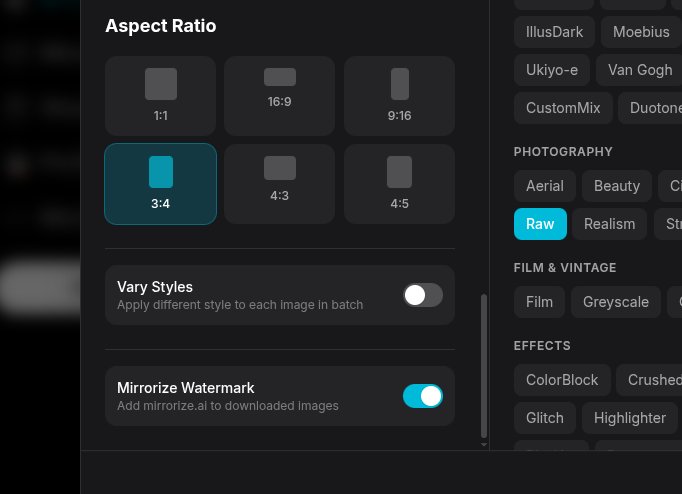Viewport: 682px width, 494px height.
Task: Select the 3:4 aspect ratio
Action: point(160,184)
